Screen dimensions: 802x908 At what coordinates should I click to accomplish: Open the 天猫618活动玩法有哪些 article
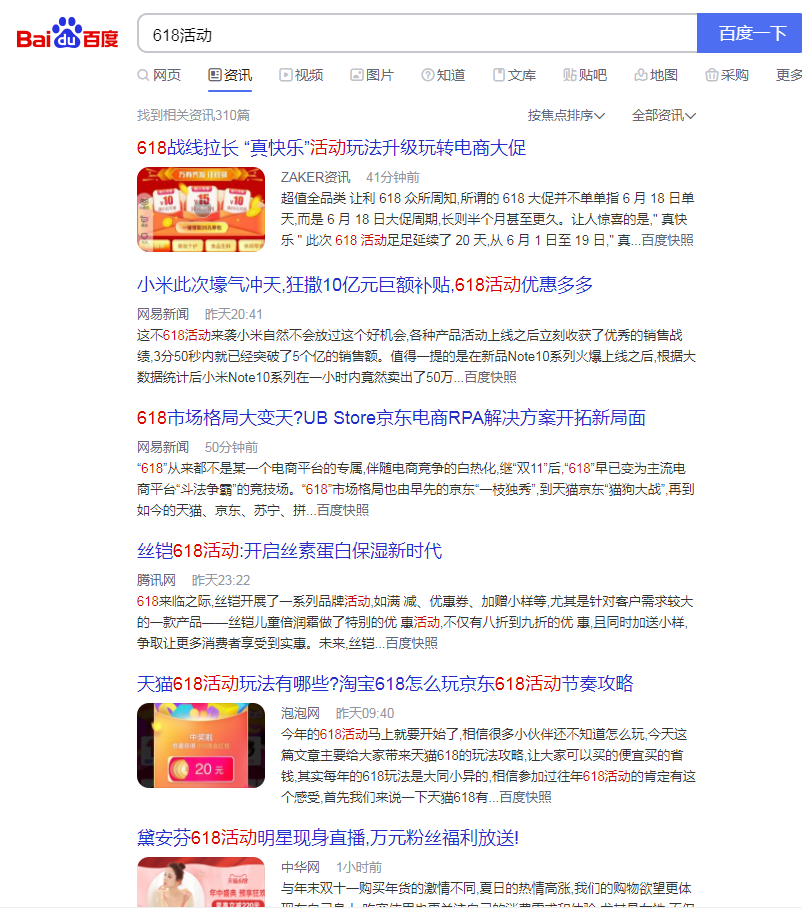pos(385,684)
